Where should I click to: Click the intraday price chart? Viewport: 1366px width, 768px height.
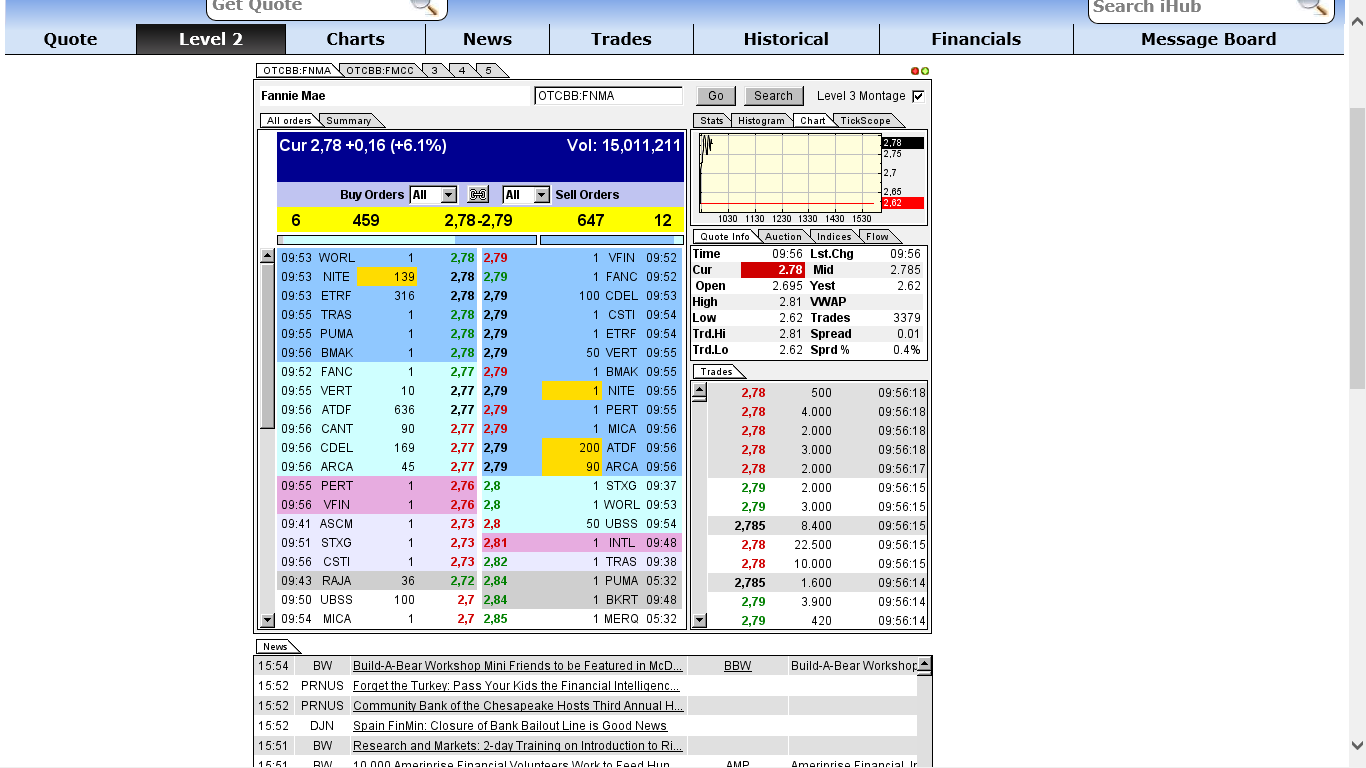pyautogui.click(x=789, y=172)
